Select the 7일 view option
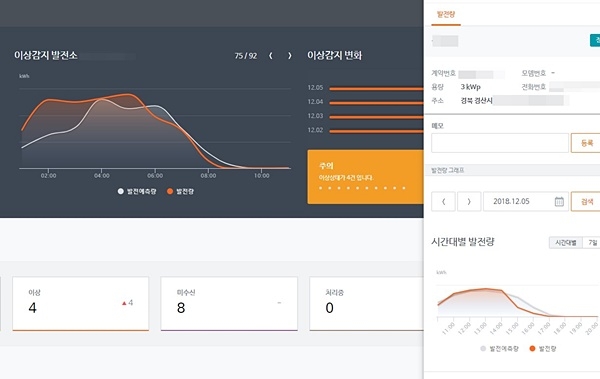 pyautogui.click(x=591, y=243)
